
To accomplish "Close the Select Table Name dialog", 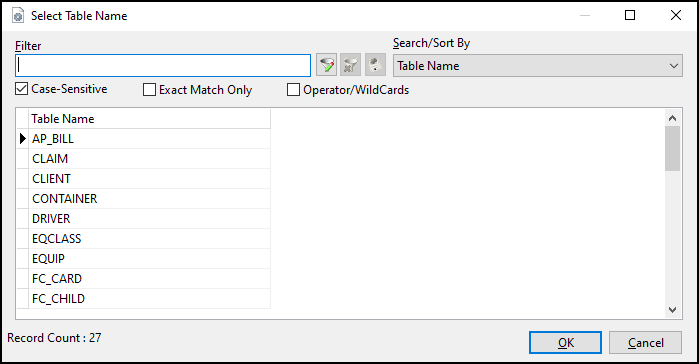I will (676, 15).
